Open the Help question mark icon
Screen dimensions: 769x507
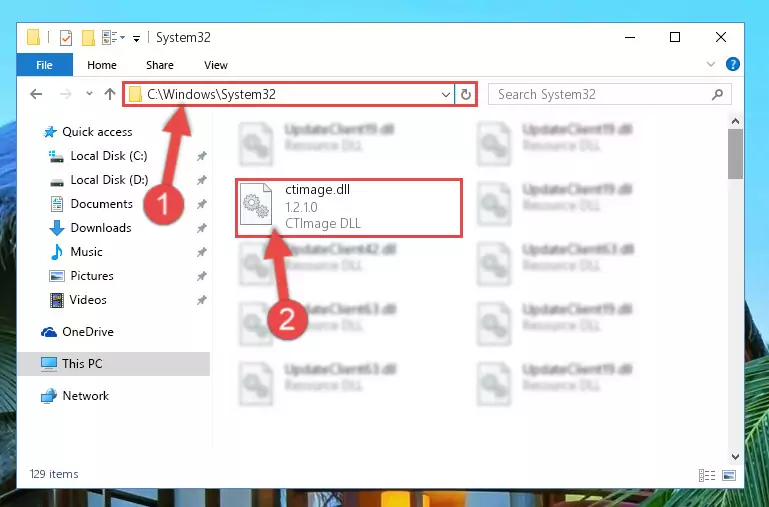pos(733,64)
